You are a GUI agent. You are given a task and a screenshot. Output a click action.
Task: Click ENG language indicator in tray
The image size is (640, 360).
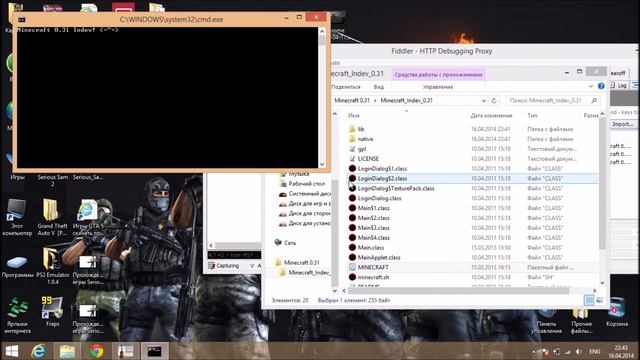595,351
